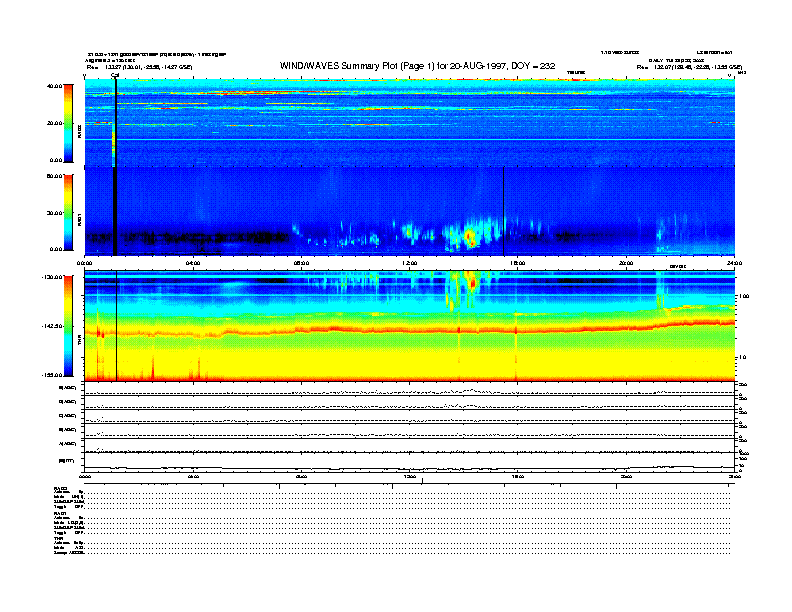Image resolution: width=792 pixels, height=612 pixels.
Task: Click the TNR color scale bar
Action: click(x=68, y=326)
